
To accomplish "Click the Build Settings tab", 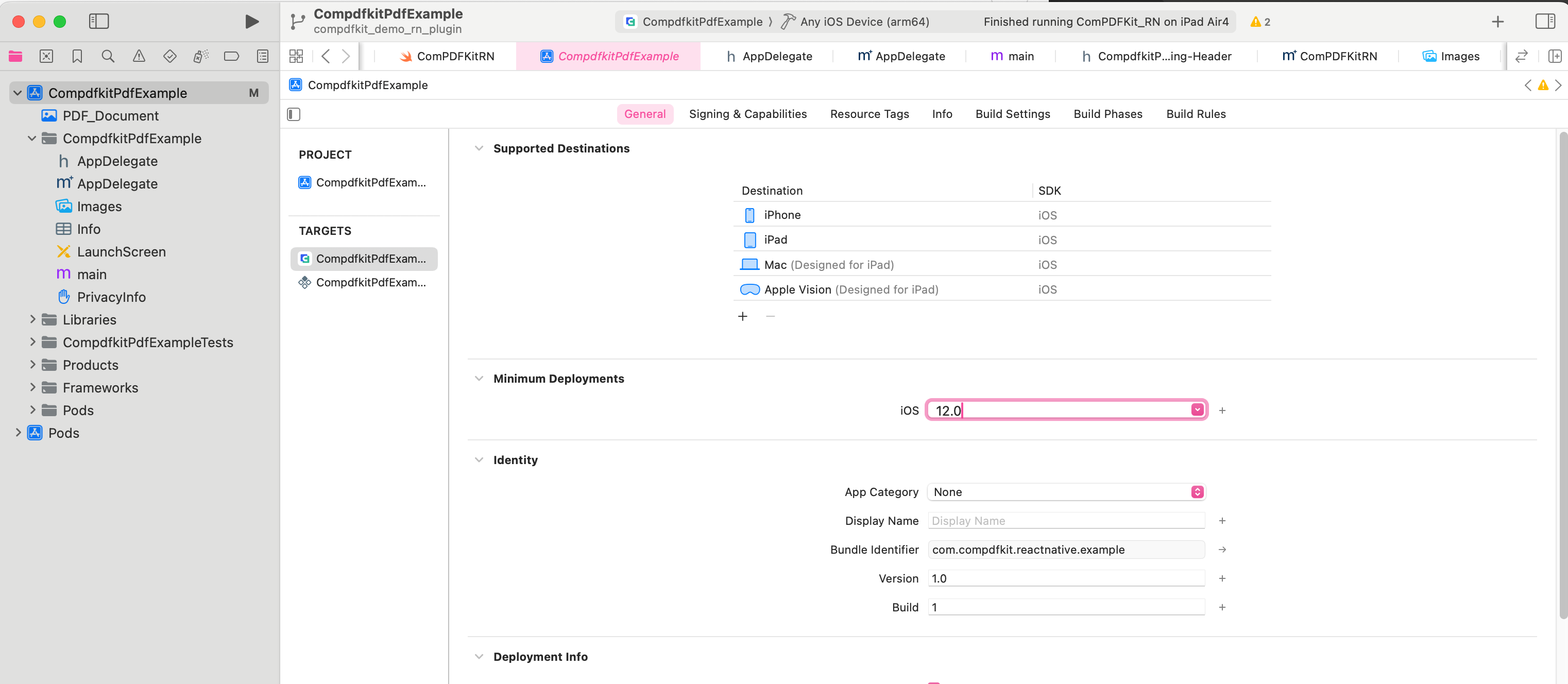I will click(1012, 113).
